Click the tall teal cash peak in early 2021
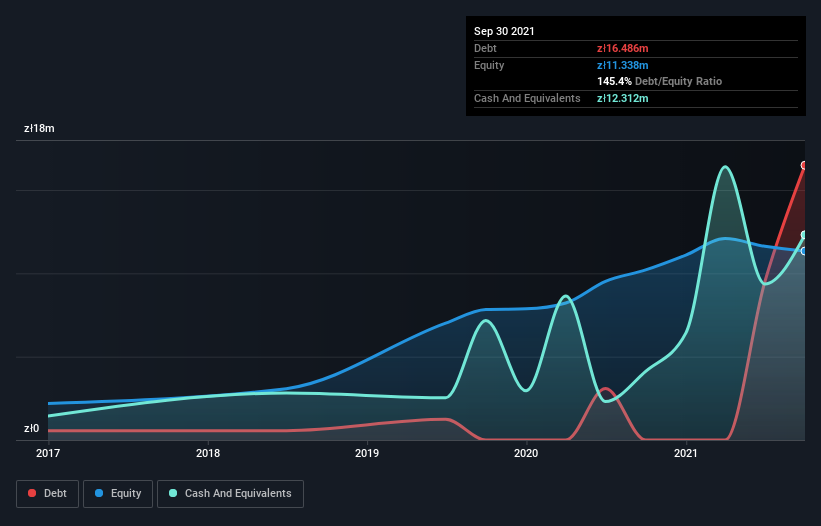Viewport: 821px width, 526px height. click(x=725, y=167)
